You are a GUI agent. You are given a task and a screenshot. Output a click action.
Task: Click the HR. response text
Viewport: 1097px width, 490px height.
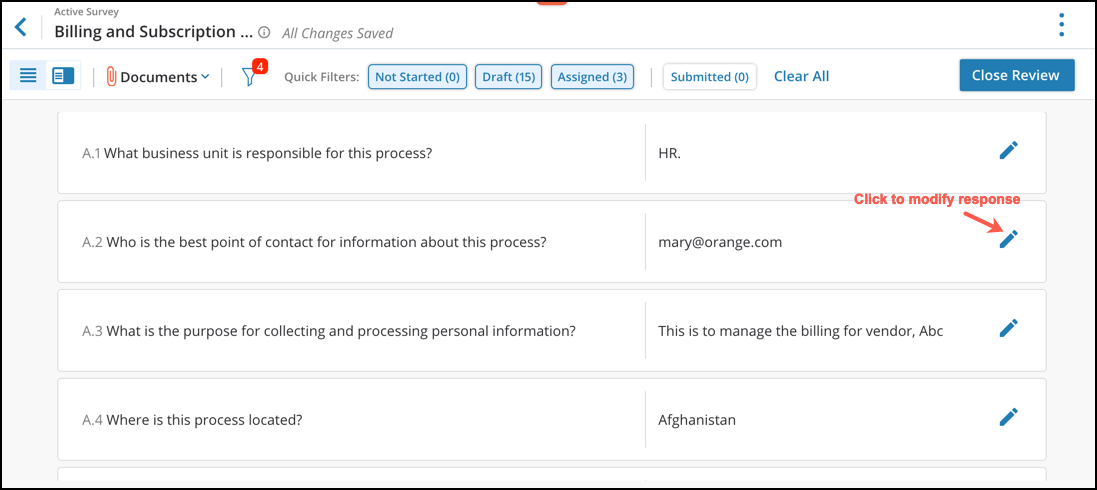tap(670, 153)
